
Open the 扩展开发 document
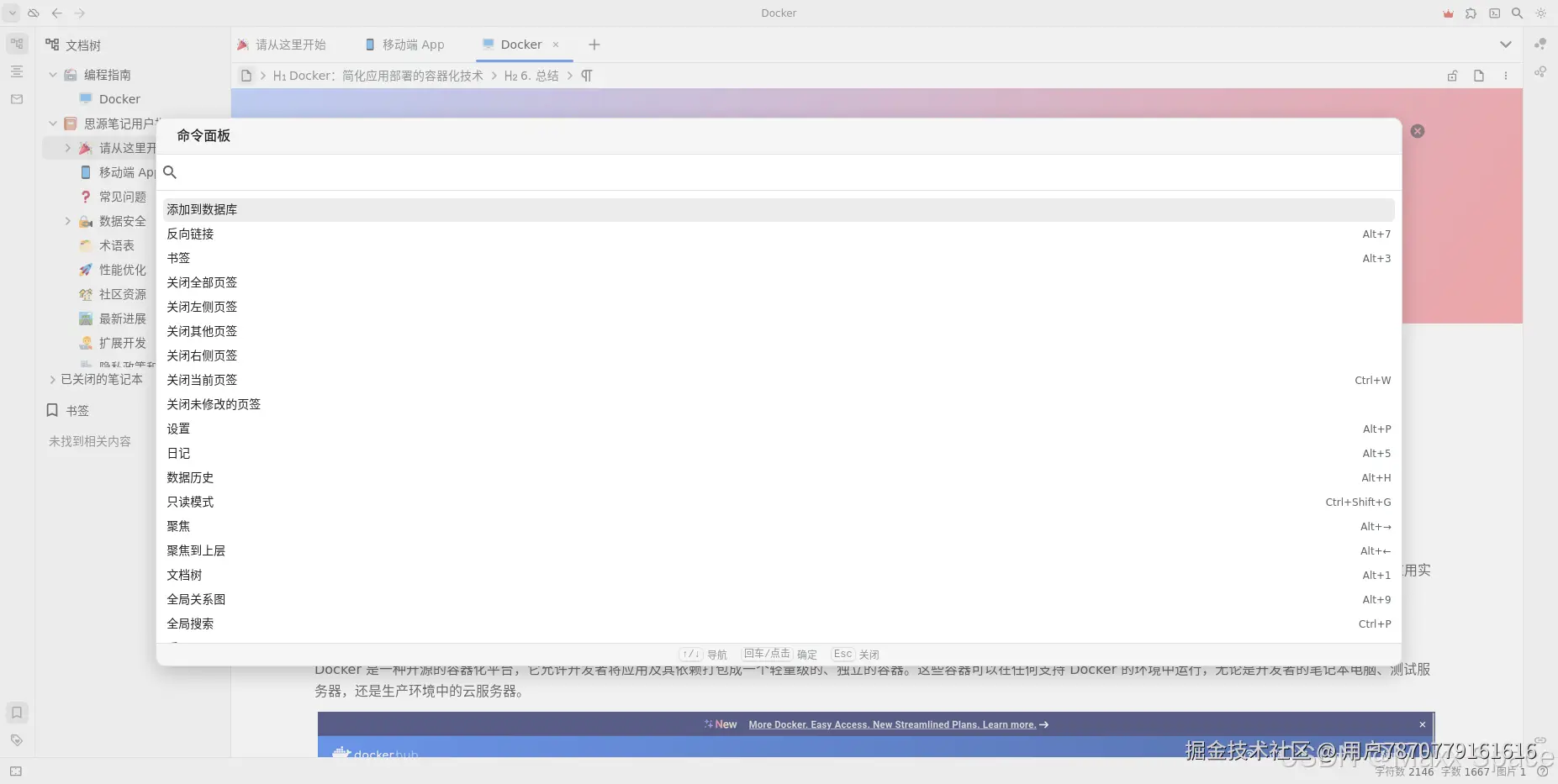point(123,343)
